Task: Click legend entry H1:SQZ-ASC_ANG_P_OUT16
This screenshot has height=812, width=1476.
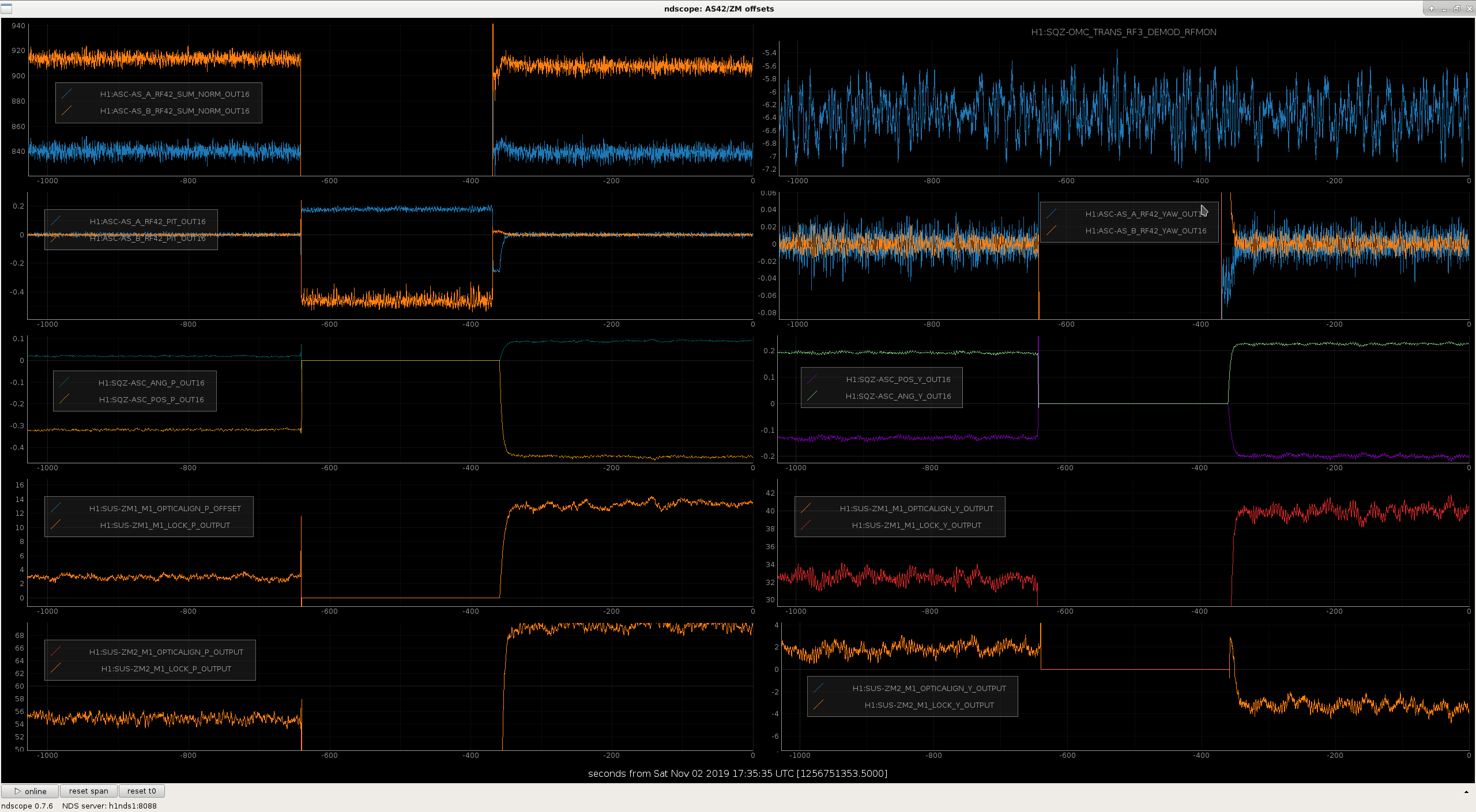Action: click(x=151, y=383)
